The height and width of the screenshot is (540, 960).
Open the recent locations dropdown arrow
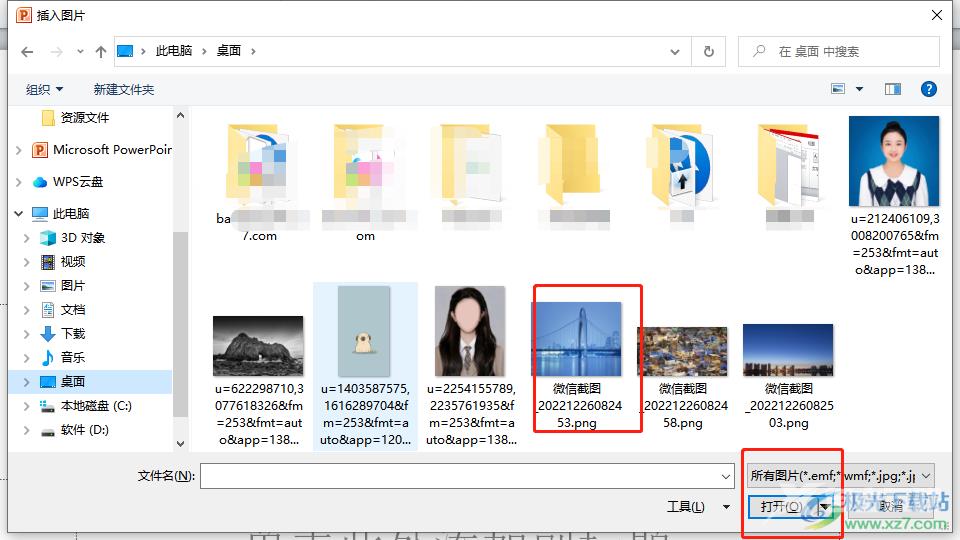[80, 52]
